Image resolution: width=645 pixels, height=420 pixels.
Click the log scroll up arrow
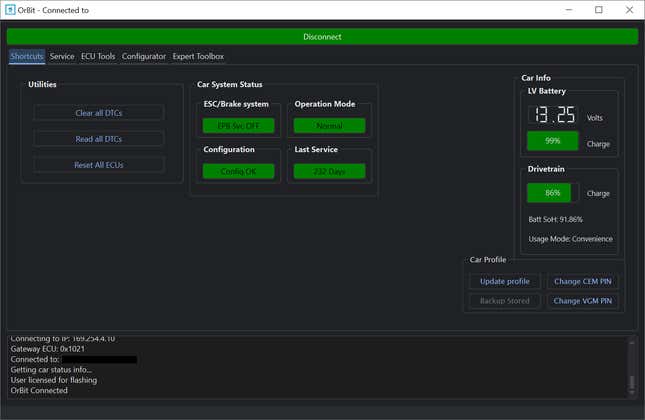tap(631, 343)
